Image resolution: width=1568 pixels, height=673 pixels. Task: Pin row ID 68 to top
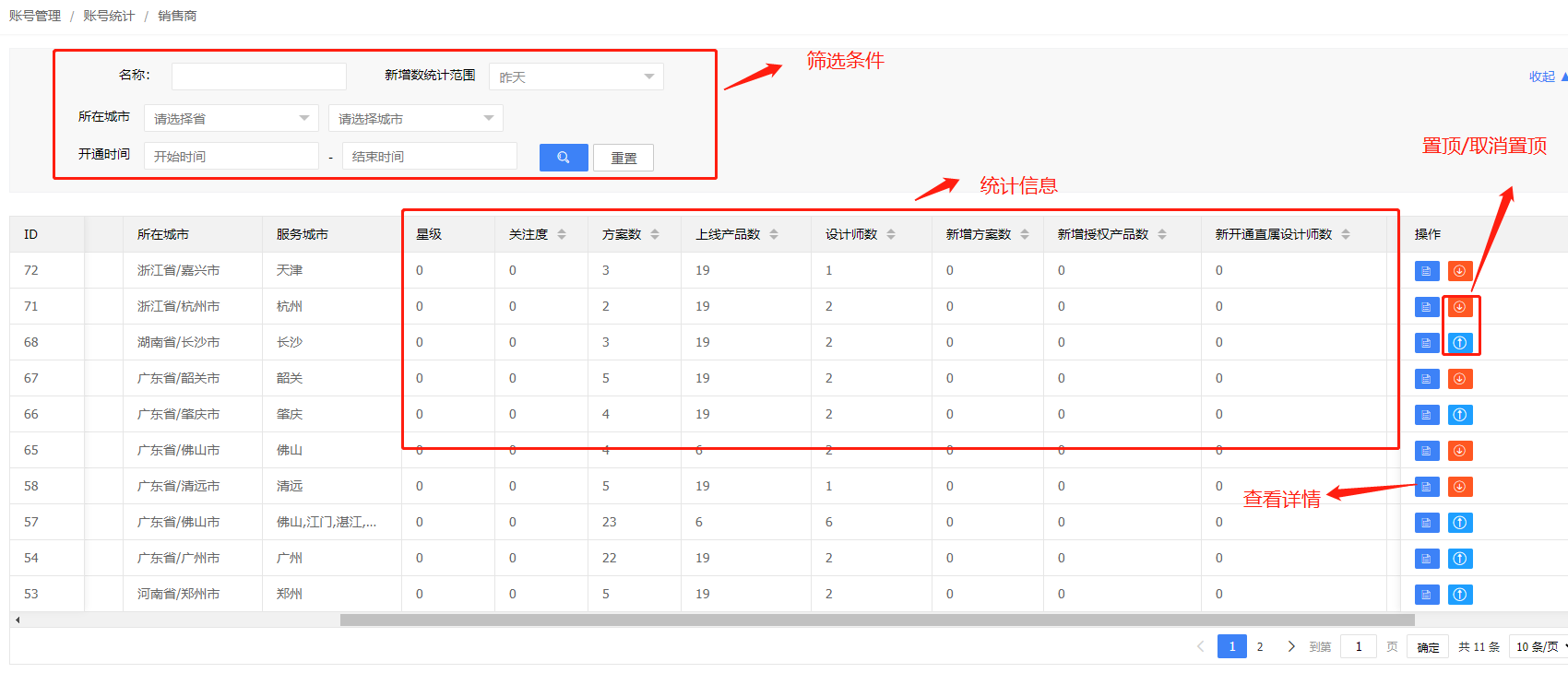tap(1459, 343)
